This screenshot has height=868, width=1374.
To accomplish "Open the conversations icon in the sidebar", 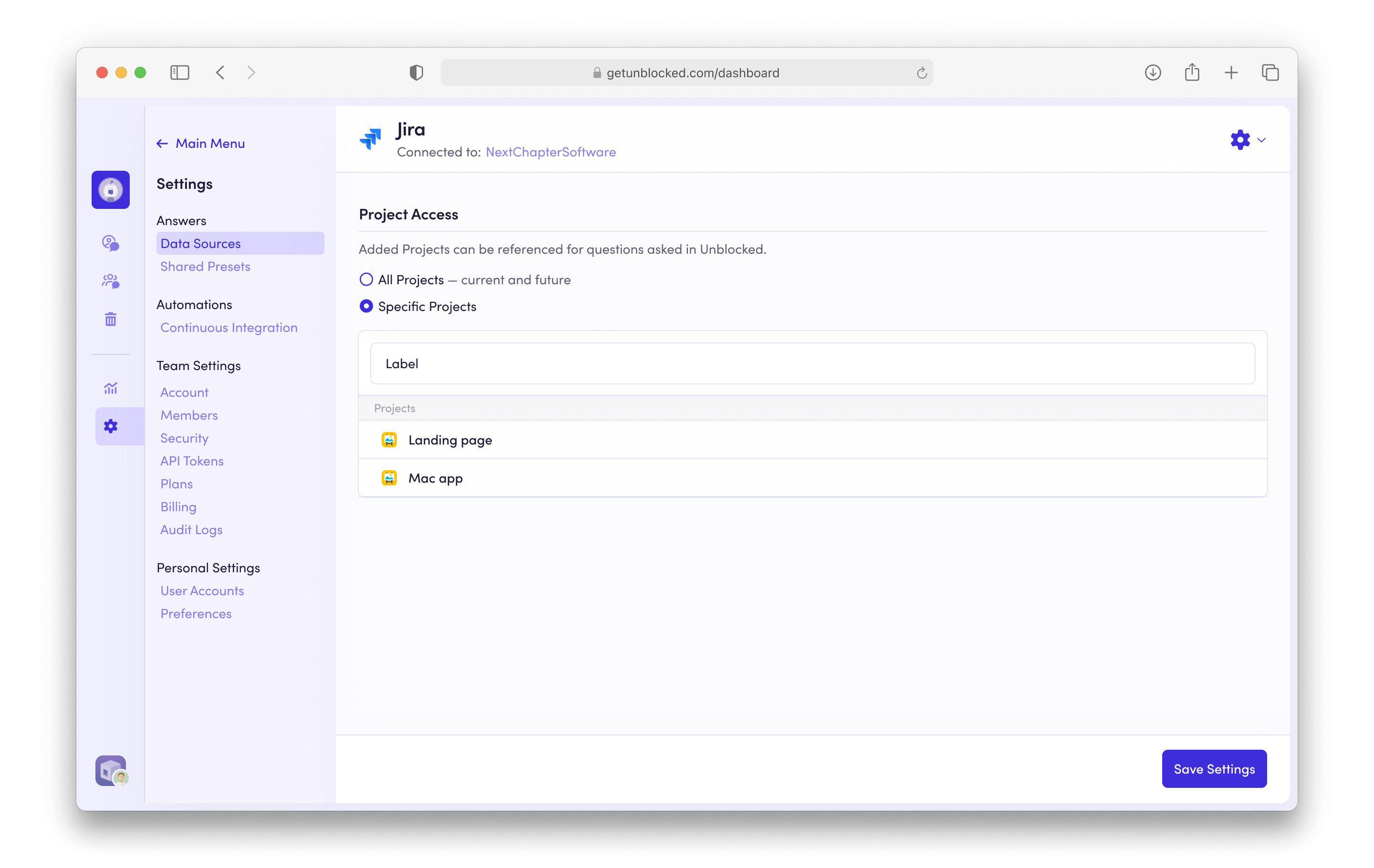I will click(110, 243).
